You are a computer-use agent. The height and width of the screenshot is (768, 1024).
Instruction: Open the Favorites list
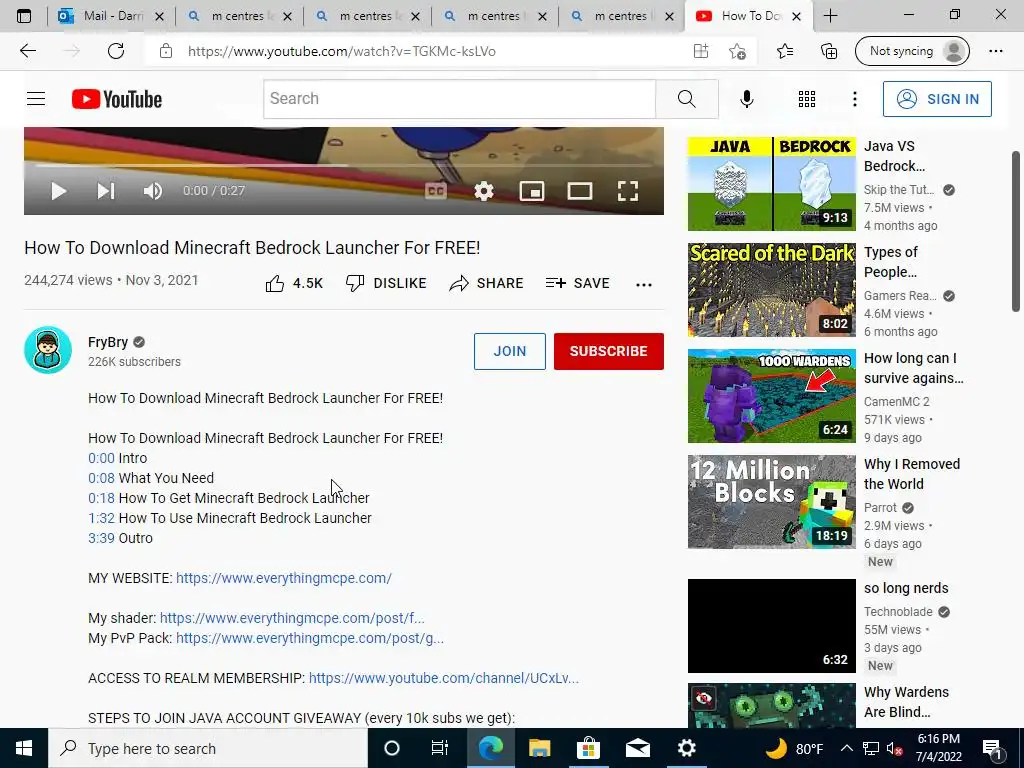coord(785,51)
